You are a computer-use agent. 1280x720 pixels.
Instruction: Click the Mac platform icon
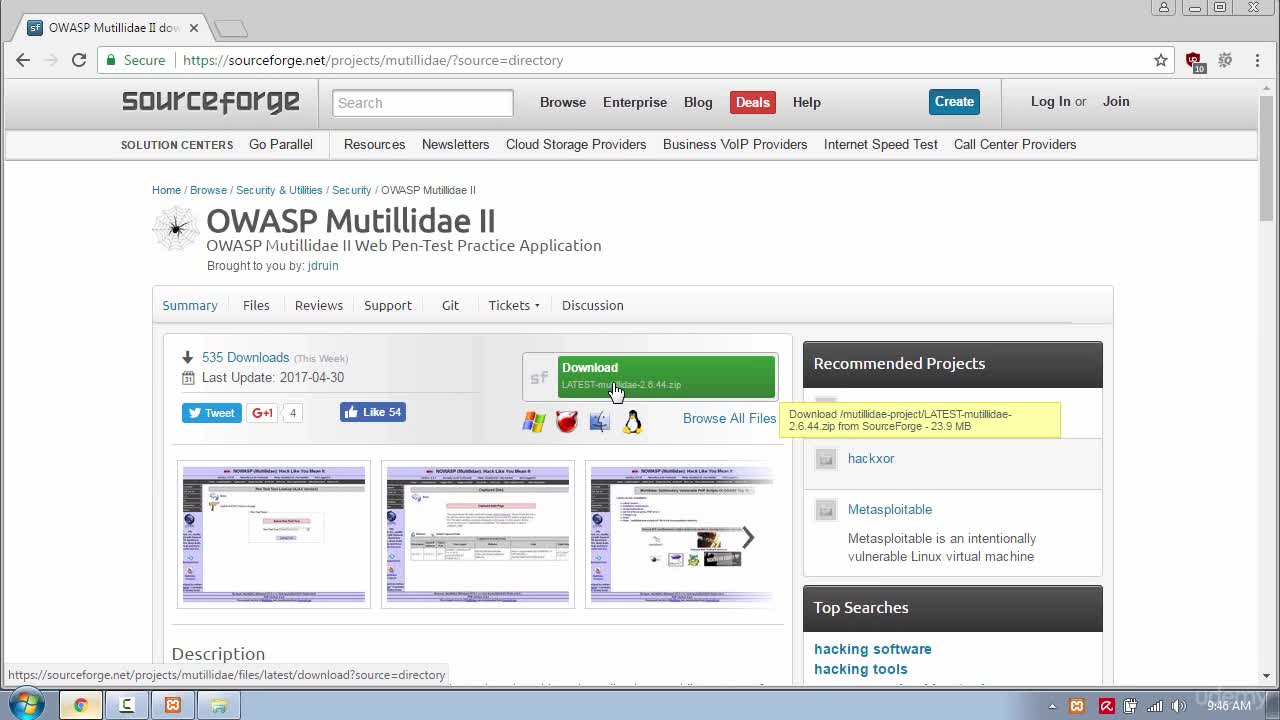[x=600, y=422]
